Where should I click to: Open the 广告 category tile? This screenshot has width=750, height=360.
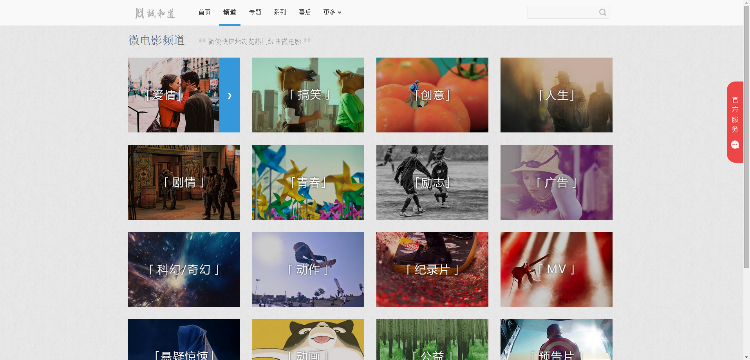(556, 183)
